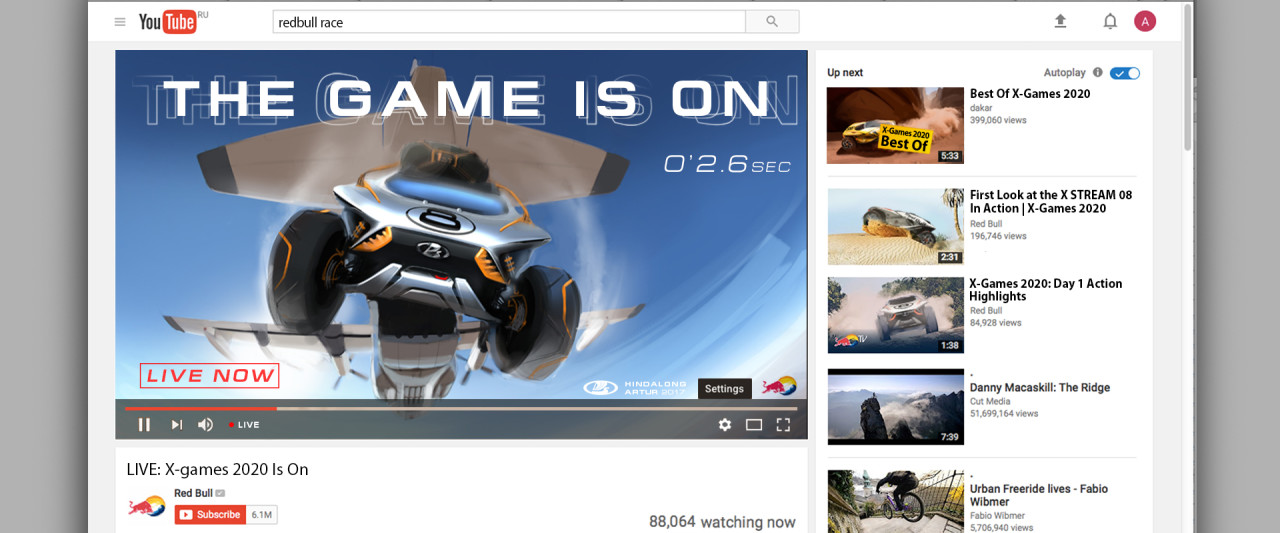
Task: Click the dakar channel name
Action: coord(982,107)
